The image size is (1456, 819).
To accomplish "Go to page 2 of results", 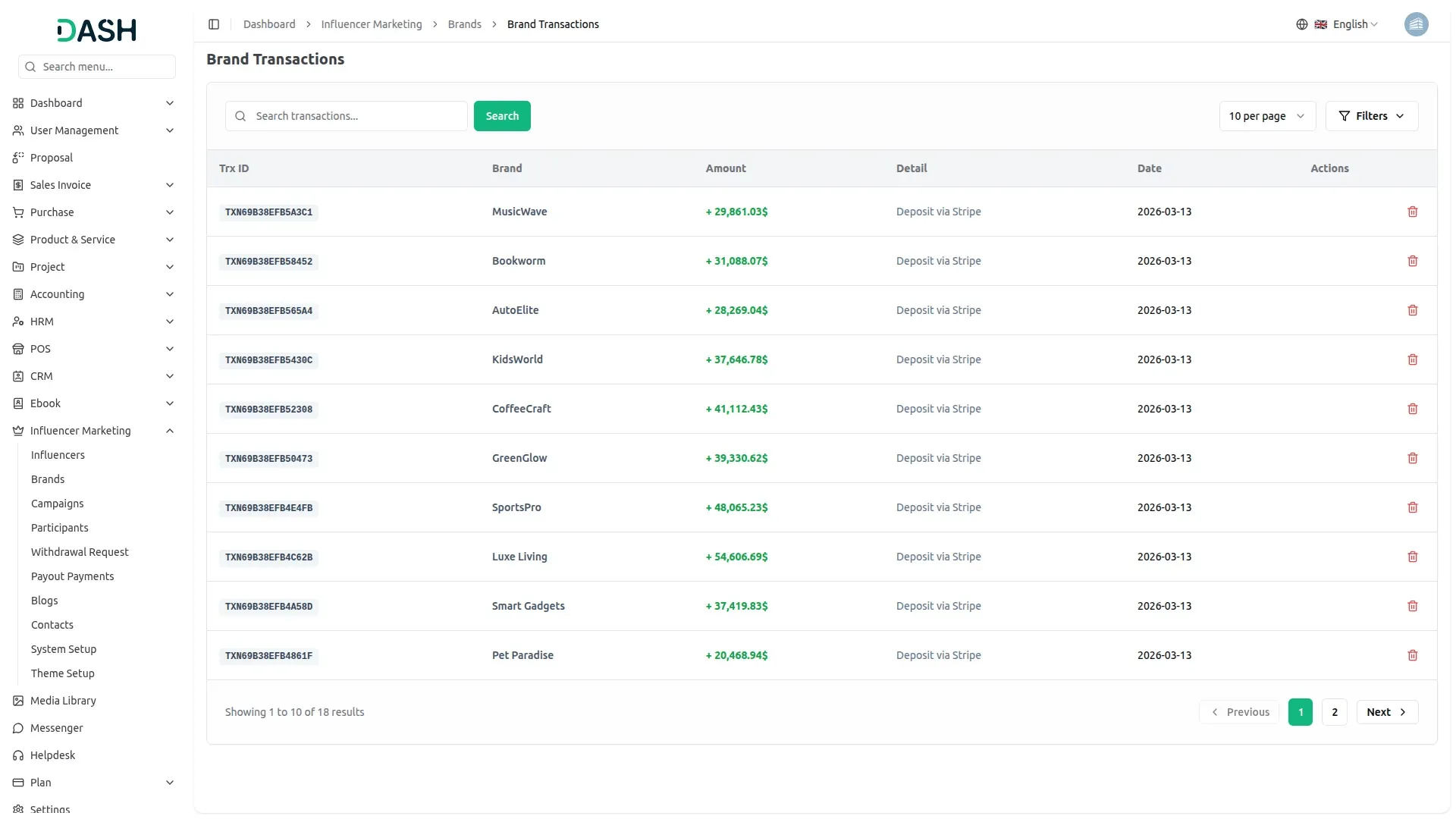I will click(1334, 712).
